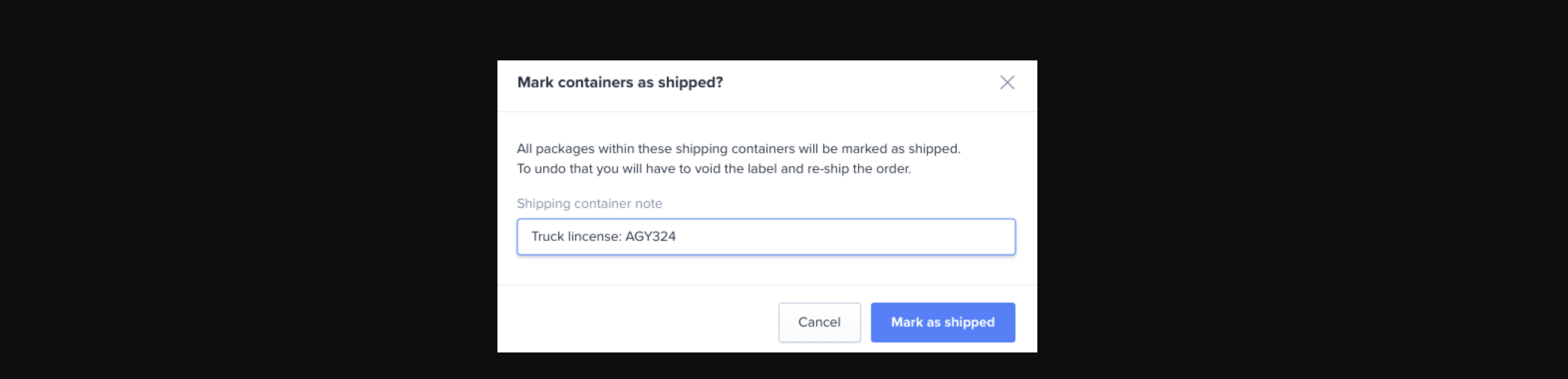Image resolution: width=1568 pixels, height=379 pixels.
Task: Close the dialog with the X icon
Action: pyautogui.click(x=1007, y=82)
